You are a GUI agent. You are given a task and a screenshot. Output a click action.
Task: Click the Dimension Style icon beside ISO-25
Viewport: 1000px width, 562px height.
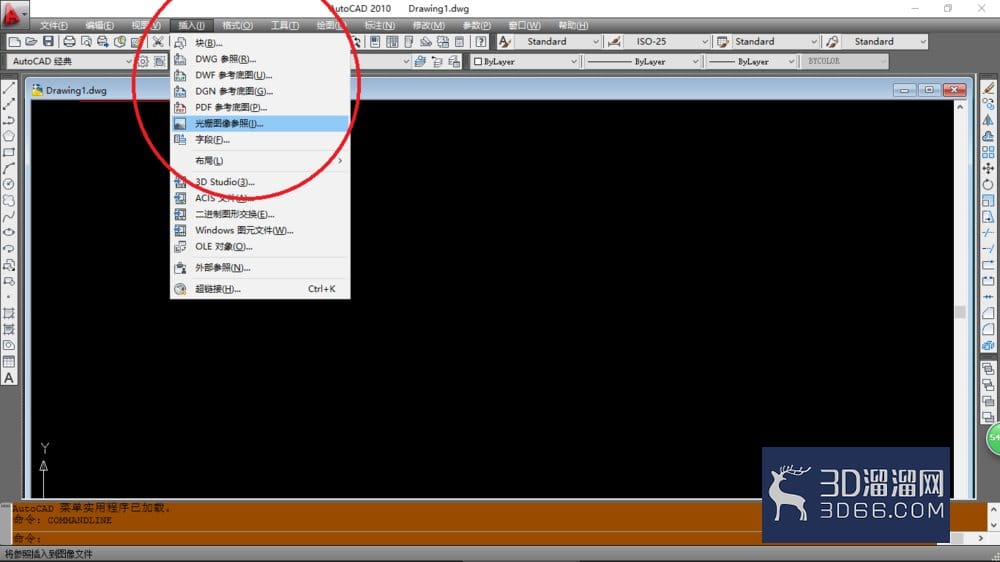tap(614, 42)
